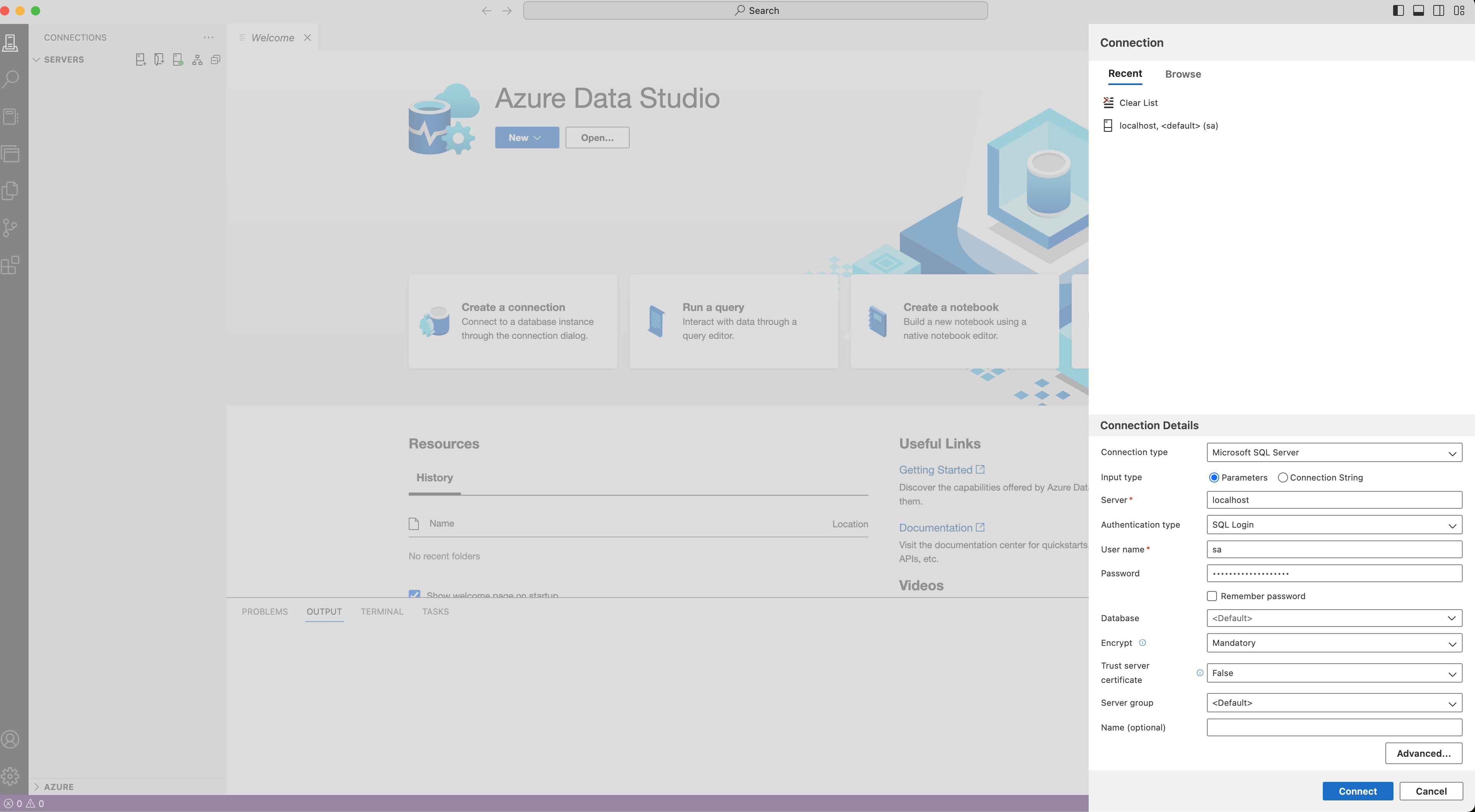Click the Clear List icon
The image size is (1475, 812).
pyautogui.click(x=1108, y=102)
